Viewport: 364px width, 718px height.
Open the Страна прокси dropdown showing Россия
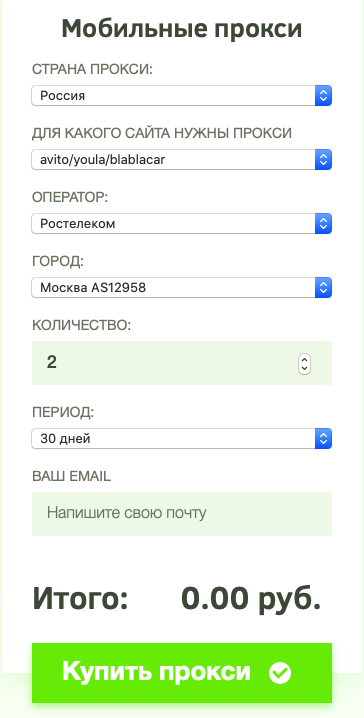pyautogui.click(x=181, y=96)
